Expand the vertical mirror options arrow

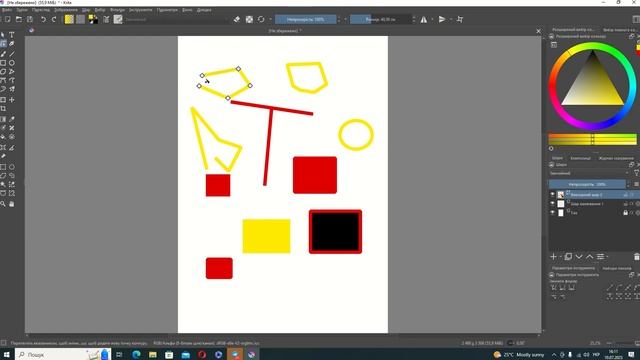[x=451, y=19]
